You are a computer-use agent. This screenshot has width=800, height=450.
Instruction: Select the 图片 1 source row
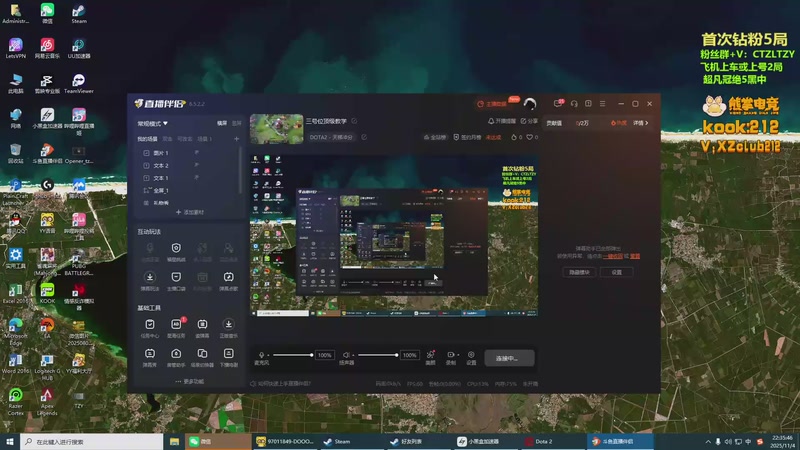(189, 153)
